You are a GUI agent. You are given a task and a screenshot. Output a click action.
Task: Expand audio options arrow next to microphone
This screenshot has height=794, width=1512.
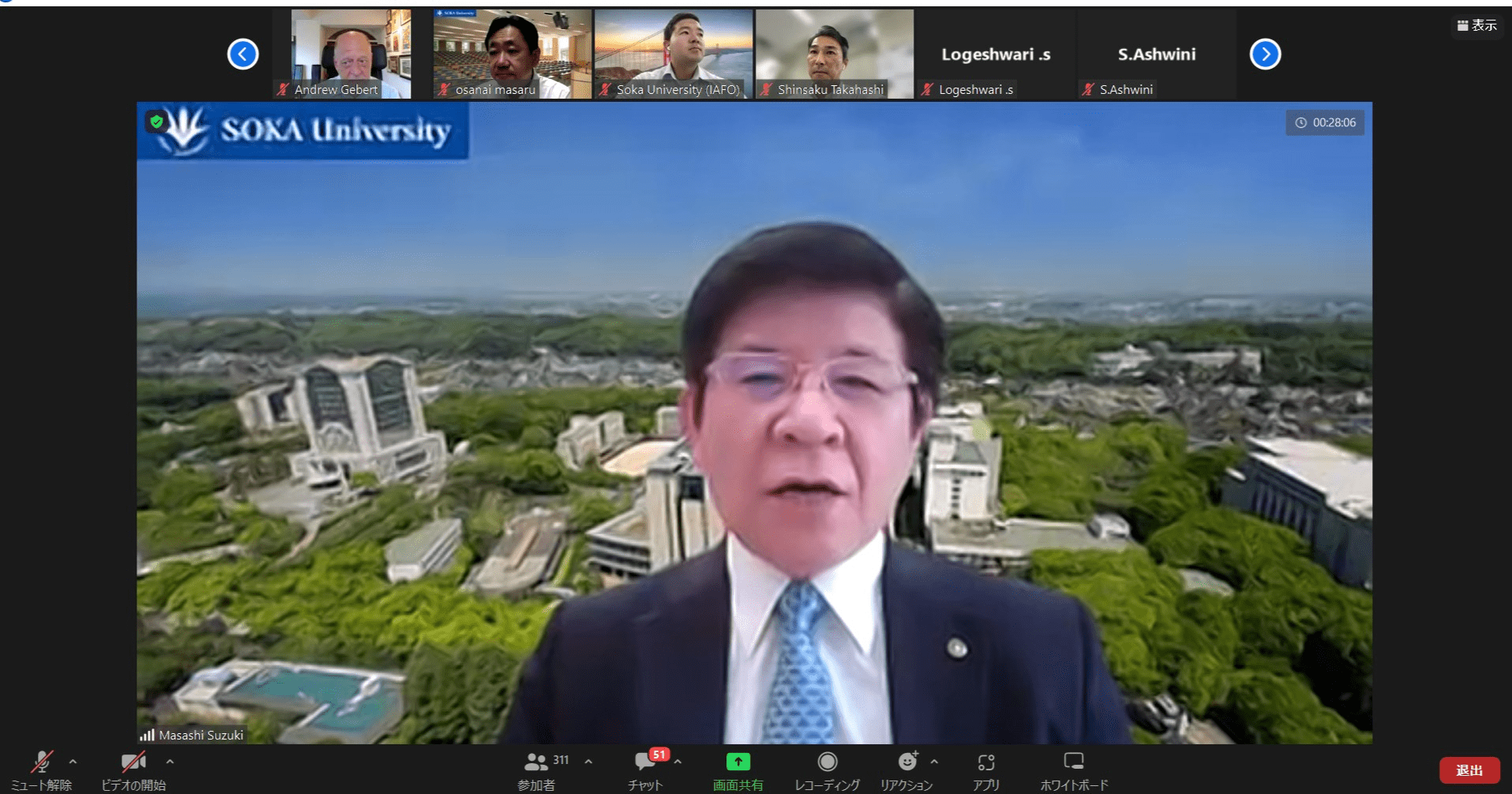point(73,762)
